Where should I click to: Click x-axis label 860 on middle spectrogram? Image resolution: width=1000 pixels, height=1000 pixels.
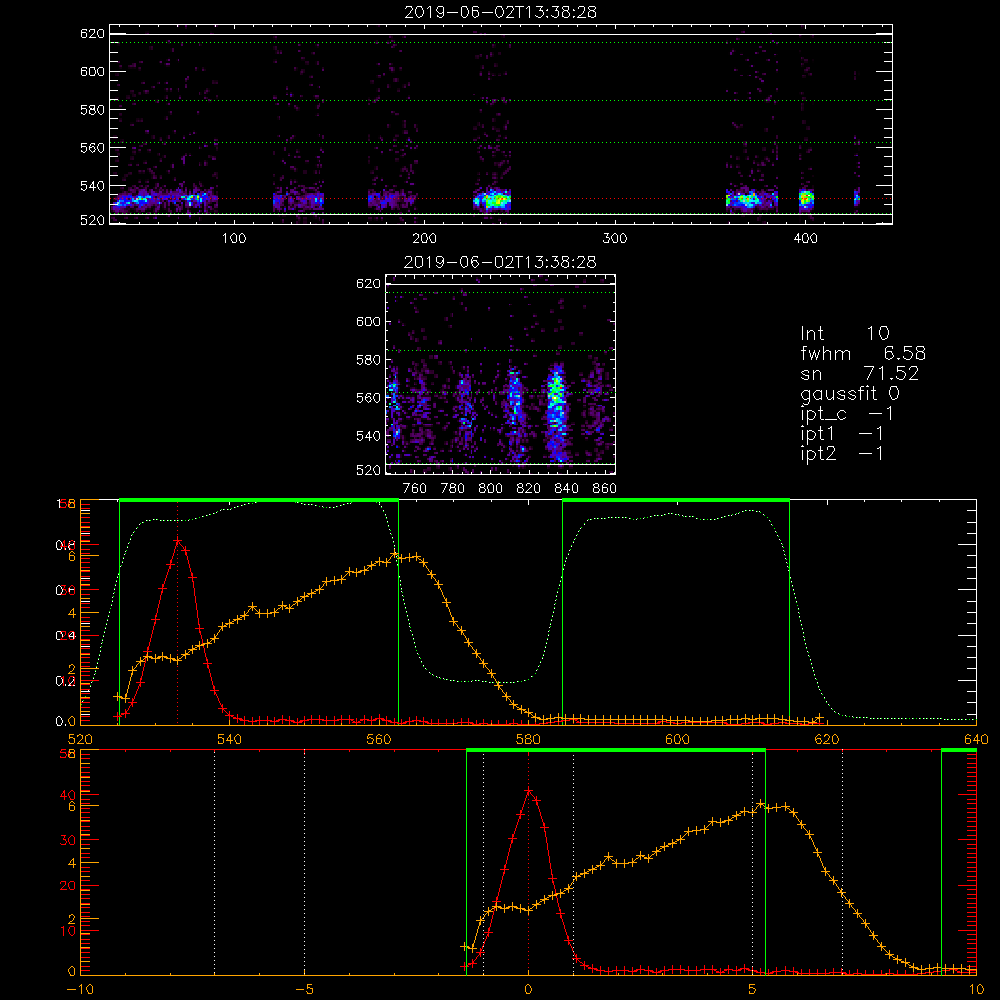coord(605,489)
